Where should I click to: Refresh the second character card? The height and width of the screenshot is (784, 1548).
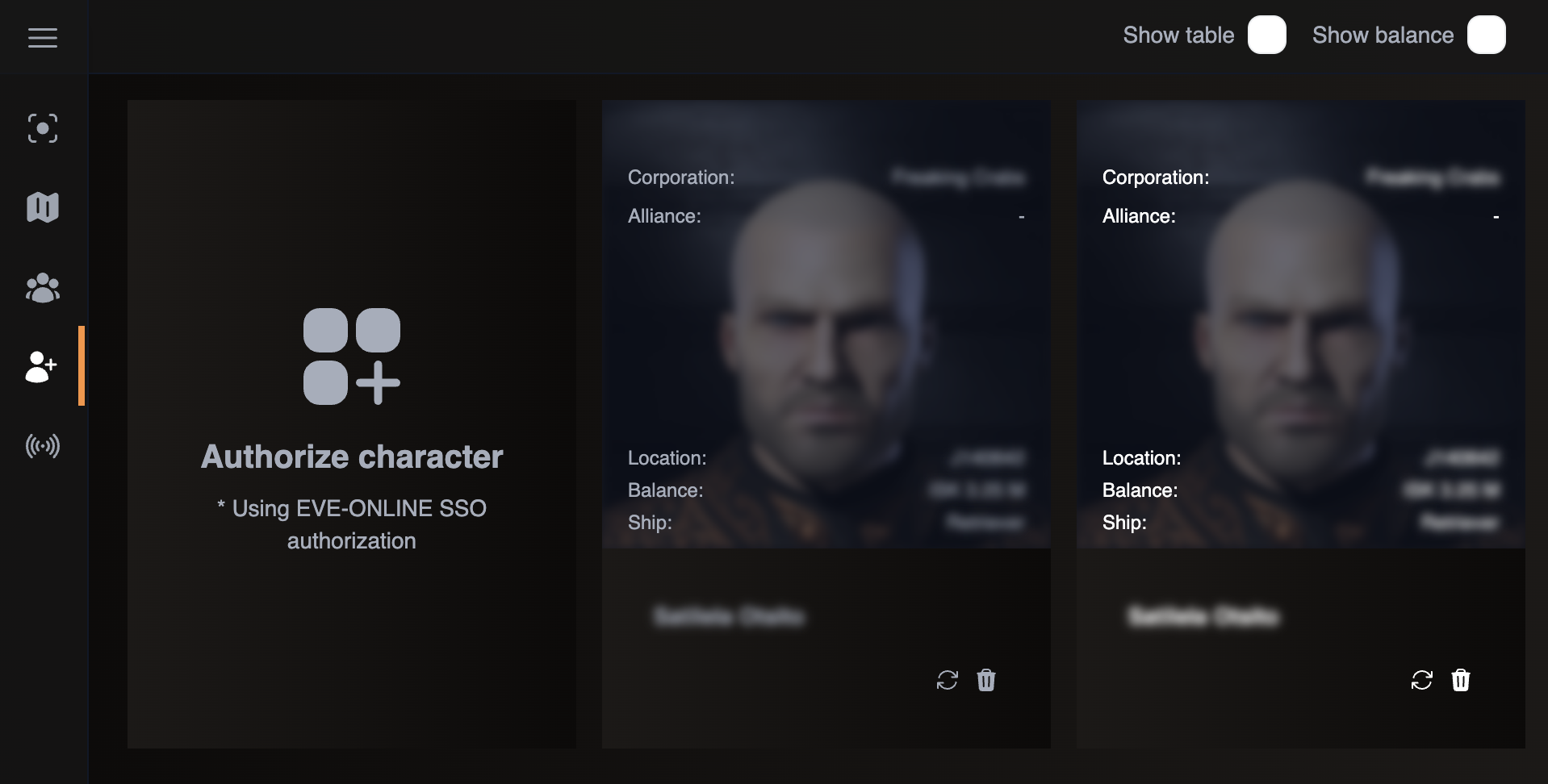coord(1421,680)
